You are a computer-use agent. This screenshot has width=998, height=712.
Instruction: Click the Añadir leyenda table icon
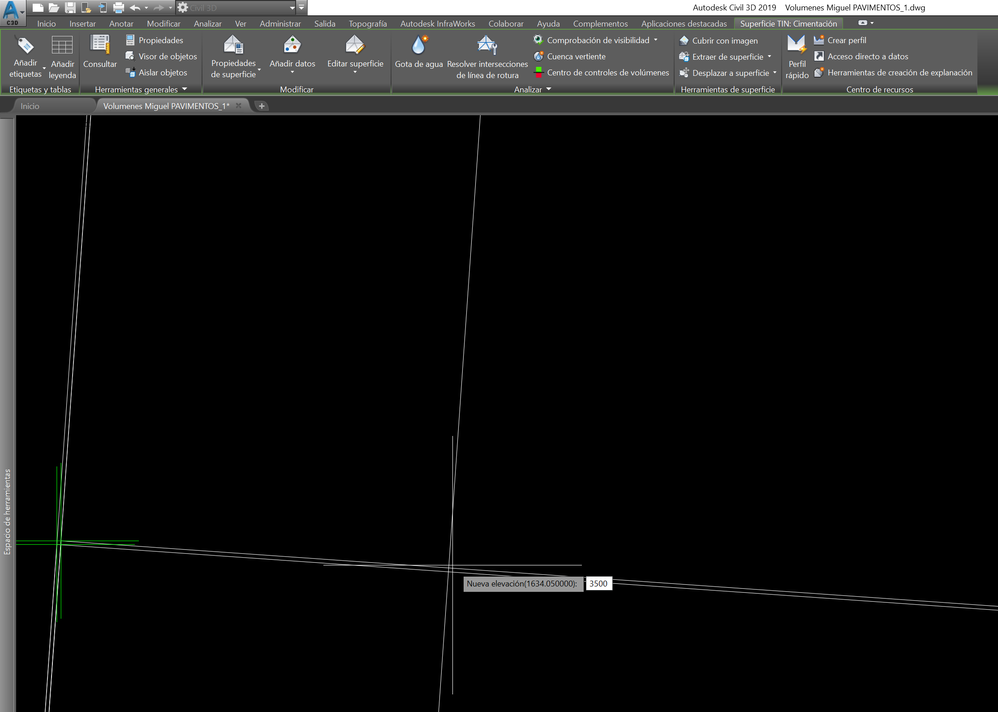[x=62, y=57]
